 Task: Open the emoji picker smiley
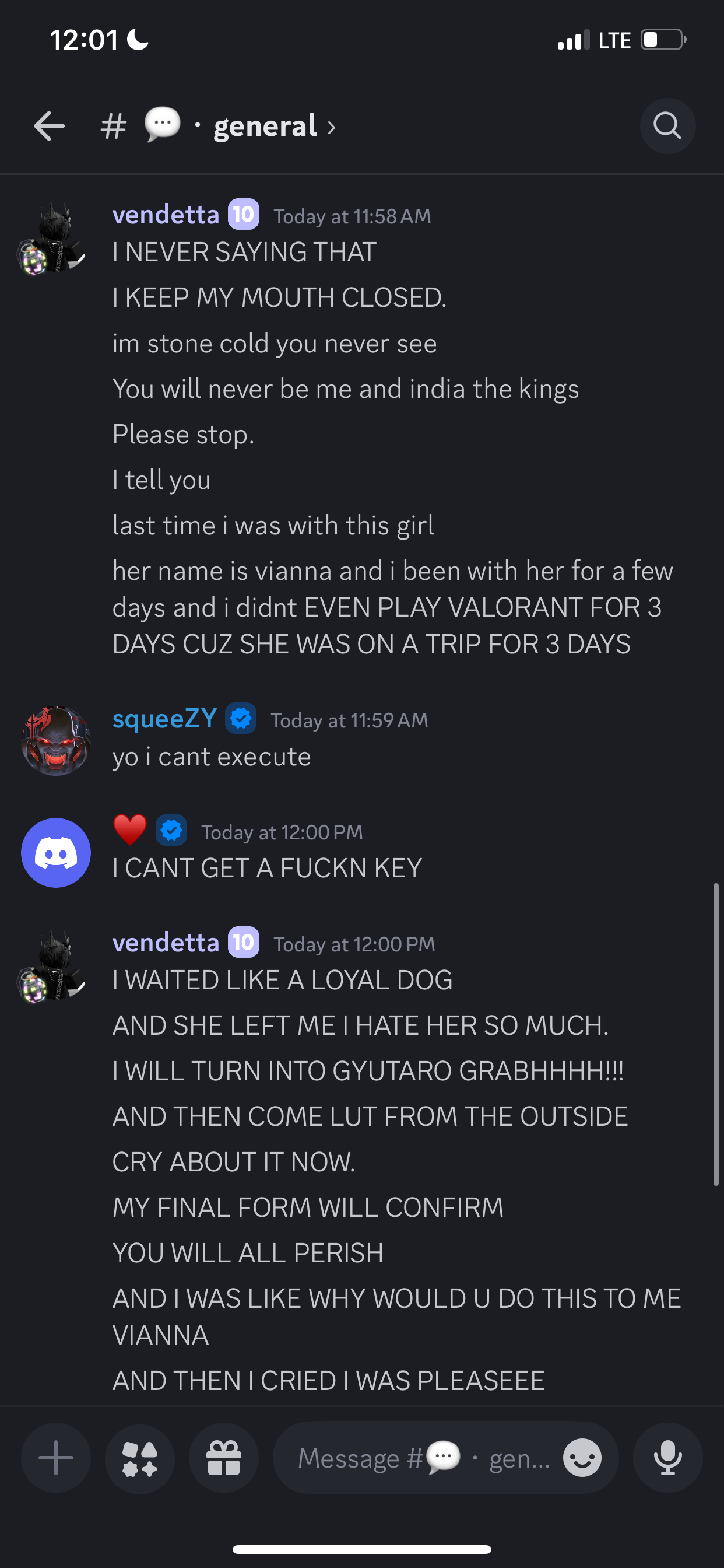582,1458
